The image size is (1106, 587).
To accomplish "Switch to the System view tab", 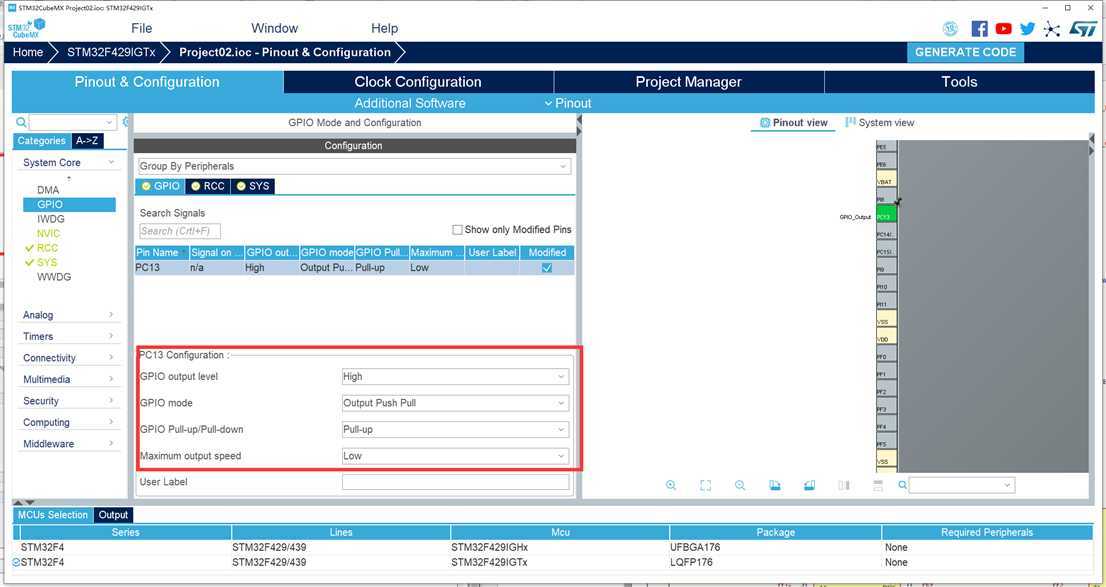I will (880, 123).
